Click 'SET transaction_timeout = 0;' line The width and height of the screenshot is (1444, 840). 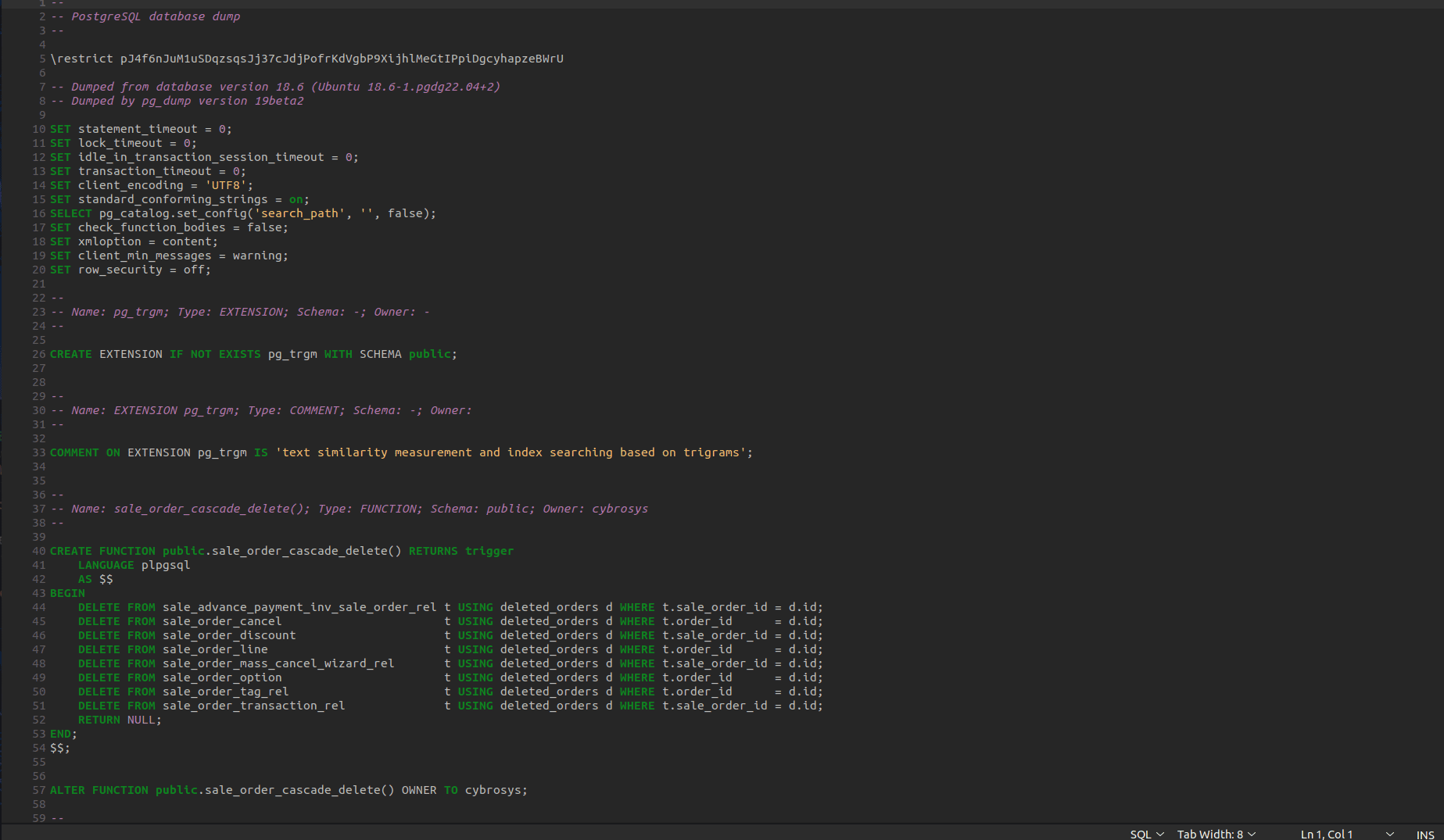148,171
